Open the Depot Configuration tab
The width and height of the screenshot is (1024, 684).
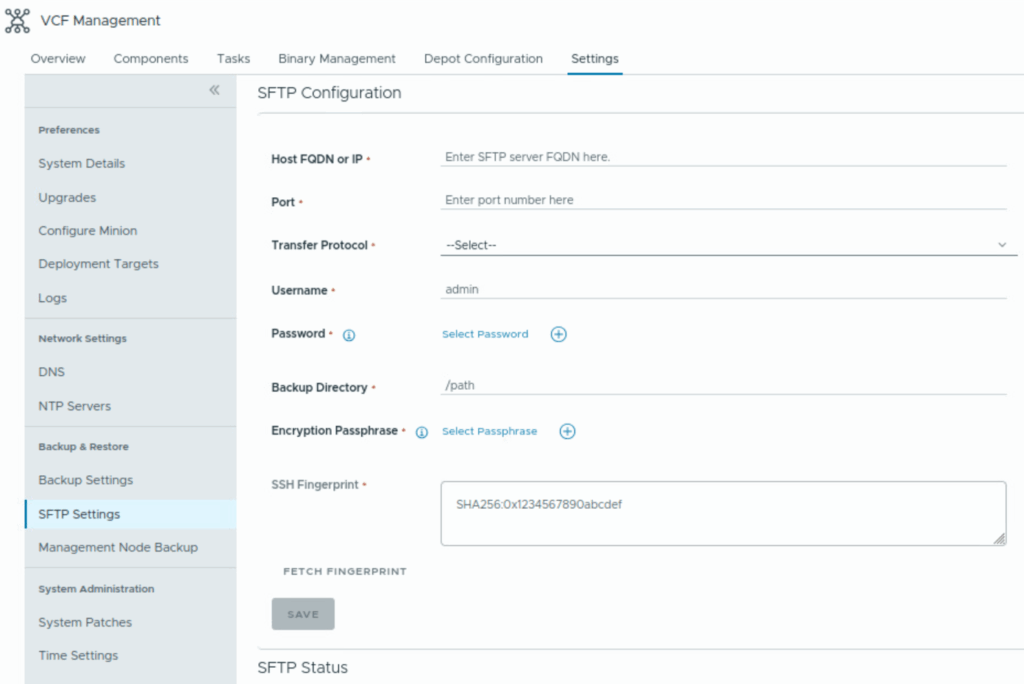(x=483, y=59)
